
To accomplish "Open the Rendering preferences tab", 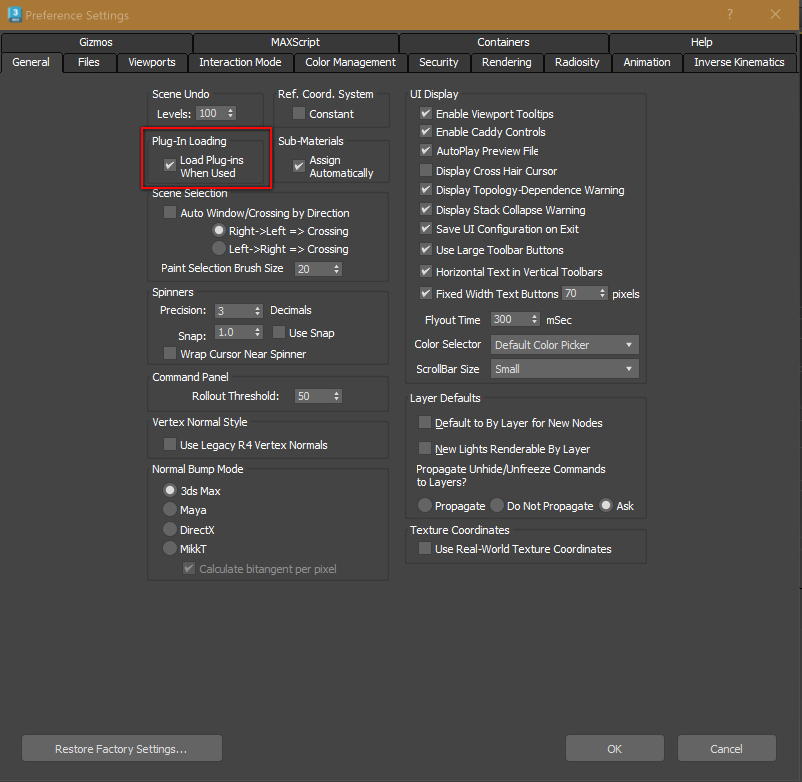I will point(506,62).
